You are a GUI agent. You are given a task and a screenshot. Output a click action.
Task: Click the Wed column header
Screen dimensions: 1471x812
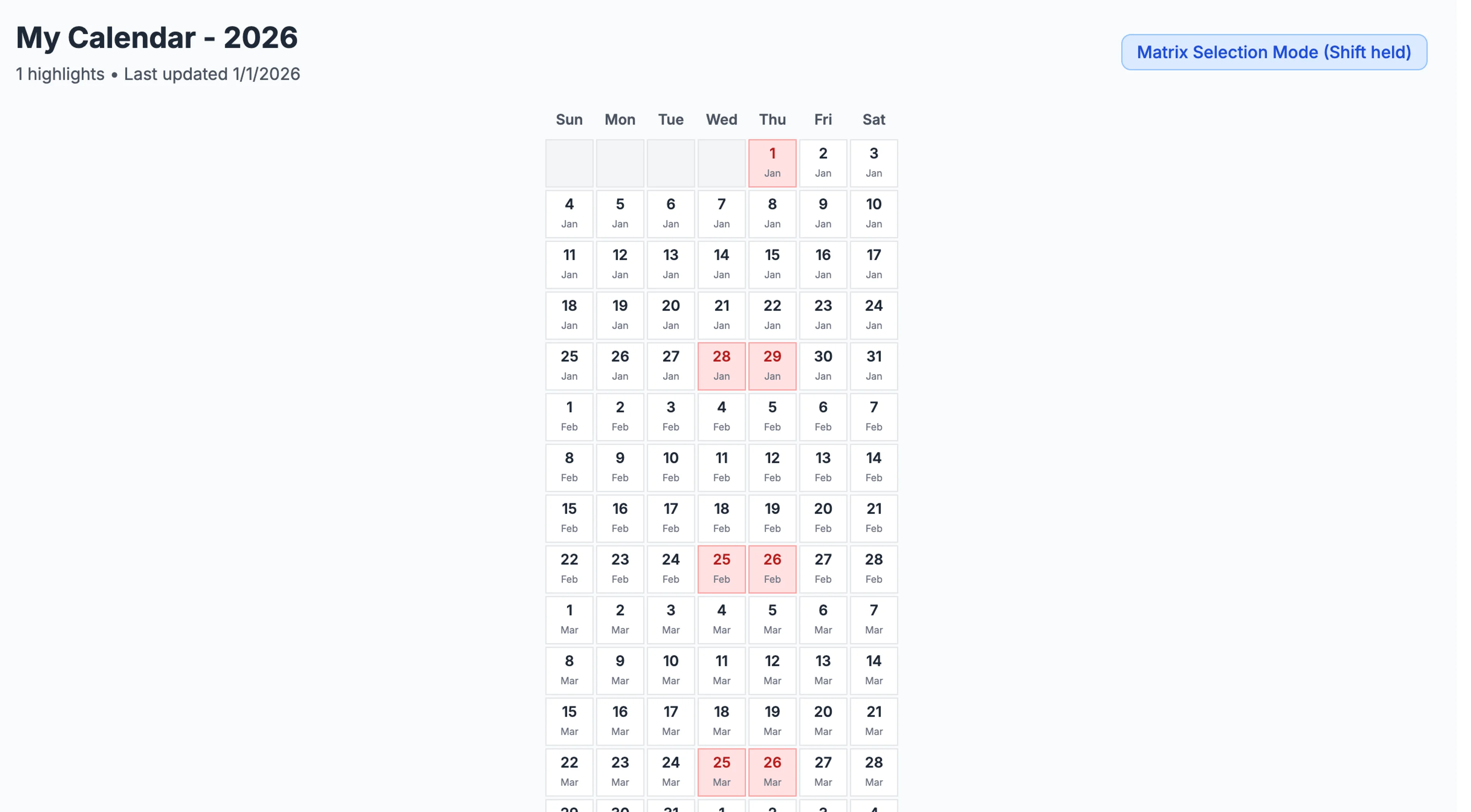(x=721, y=120)
